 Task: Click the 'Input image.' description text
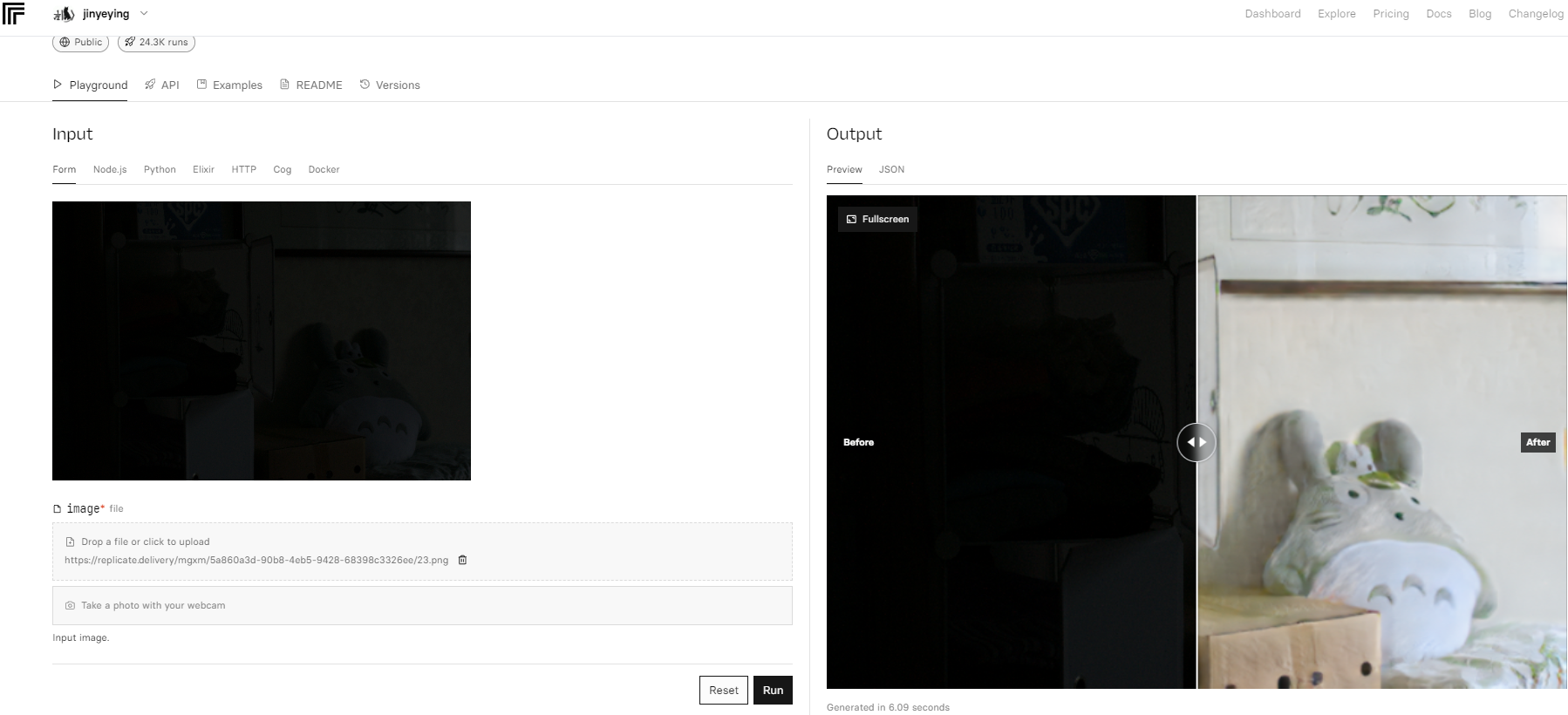(81, 638)
